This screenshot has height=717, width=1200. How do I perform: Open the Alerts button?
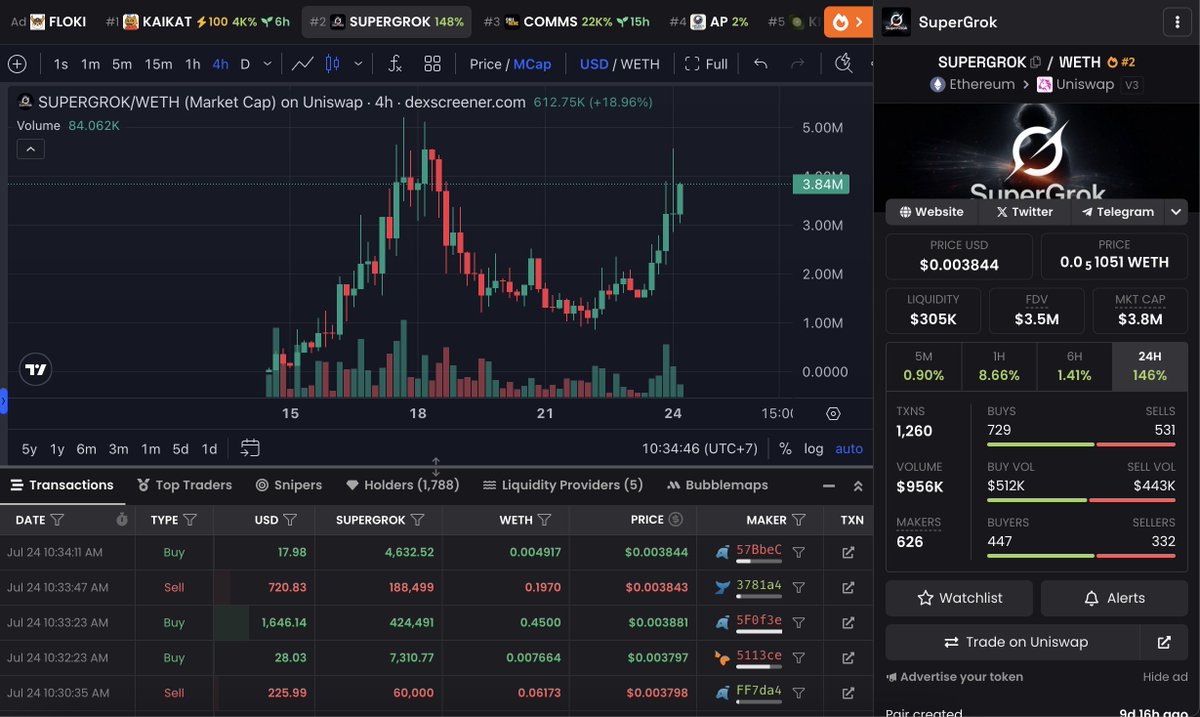click(1114, 598)
